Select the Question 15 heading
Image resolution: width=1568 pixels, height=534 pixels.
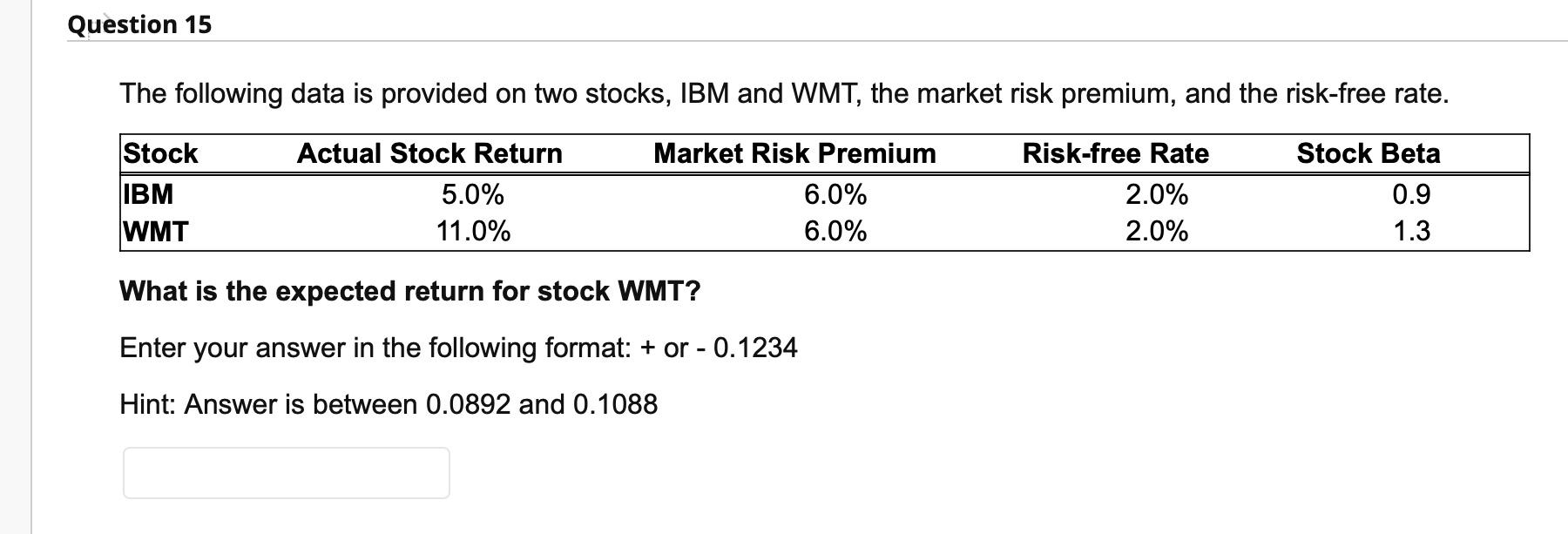click(x=139, y=24)
